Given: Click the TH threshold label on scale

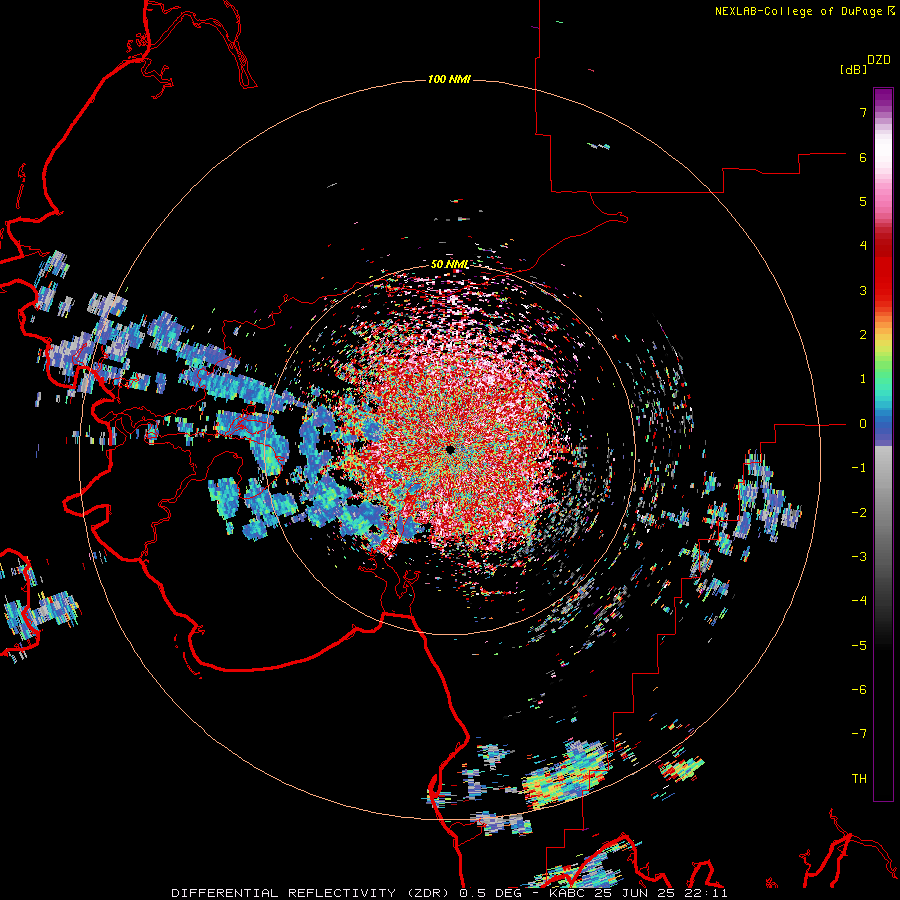Looking at the screenshot, I should pyautogui.click(x=859, y=779).
